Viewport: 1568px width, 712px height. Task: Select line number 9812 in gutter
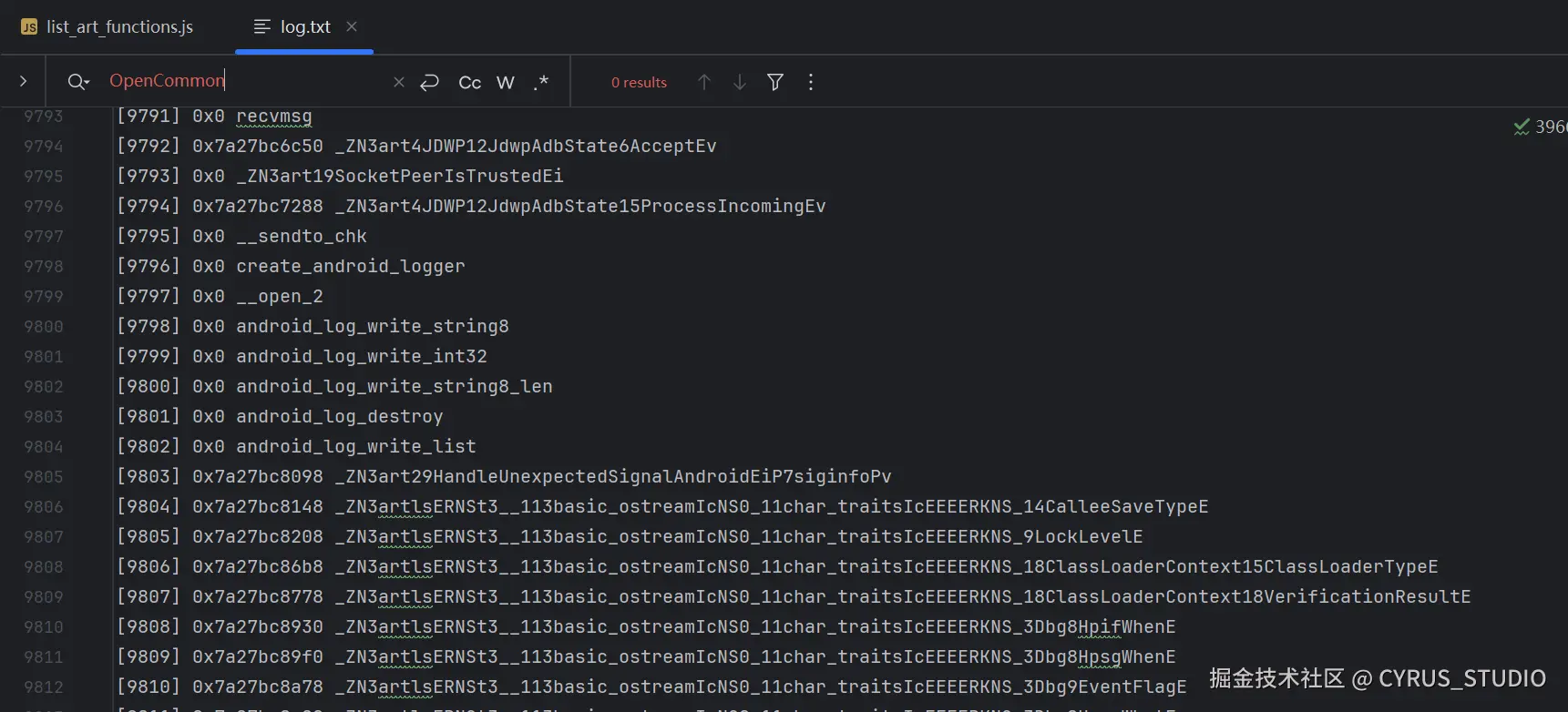coord(44,687)
